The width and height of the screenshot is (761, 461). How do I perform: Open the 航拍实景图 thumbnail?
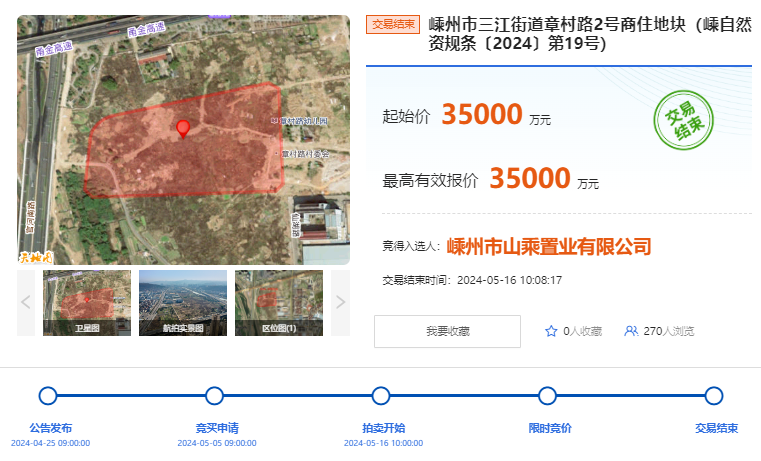click(x=183, y=302)
